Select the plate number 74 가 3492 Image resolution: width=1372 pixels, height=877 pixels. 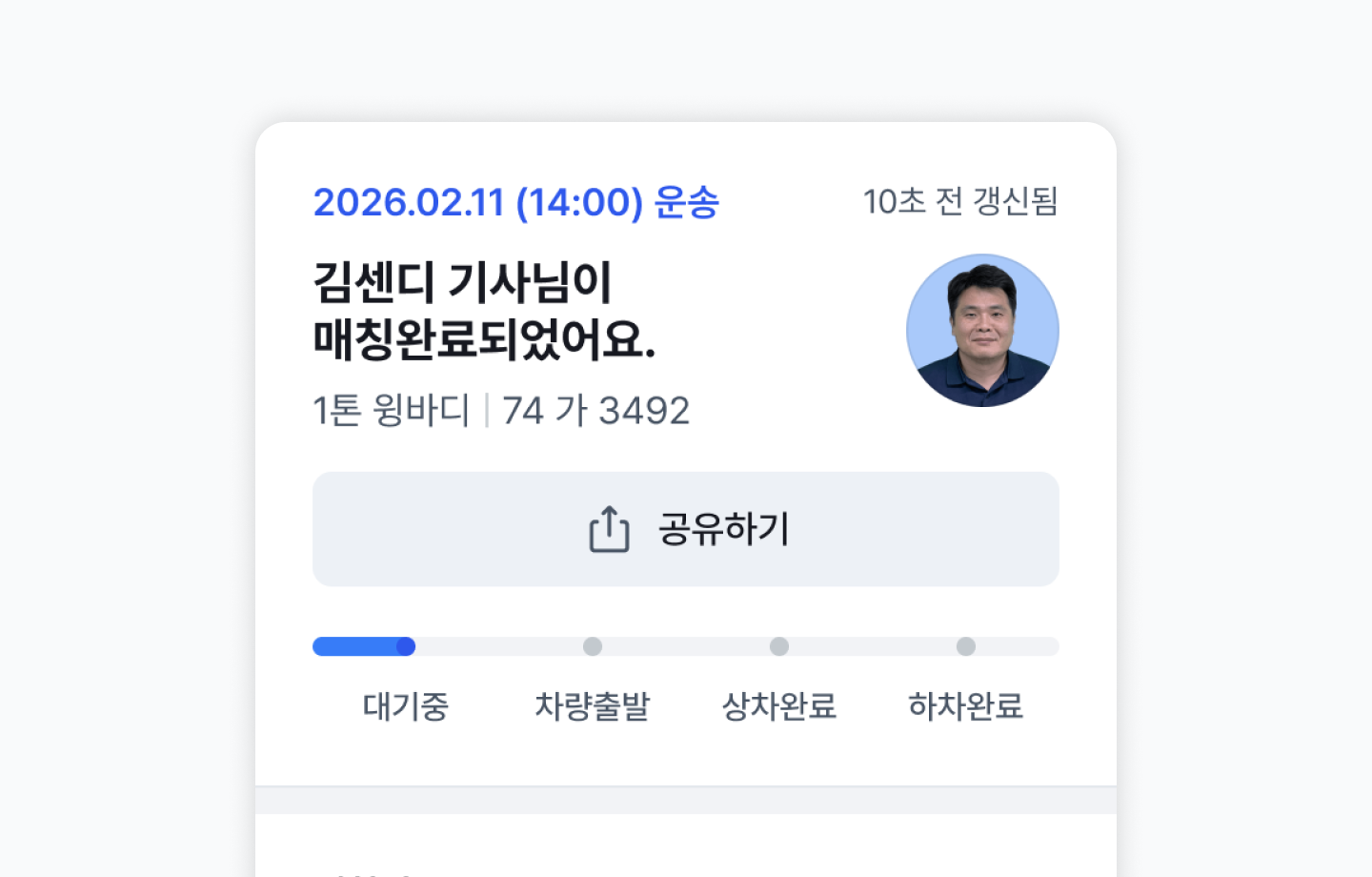[x=595, y=411]
